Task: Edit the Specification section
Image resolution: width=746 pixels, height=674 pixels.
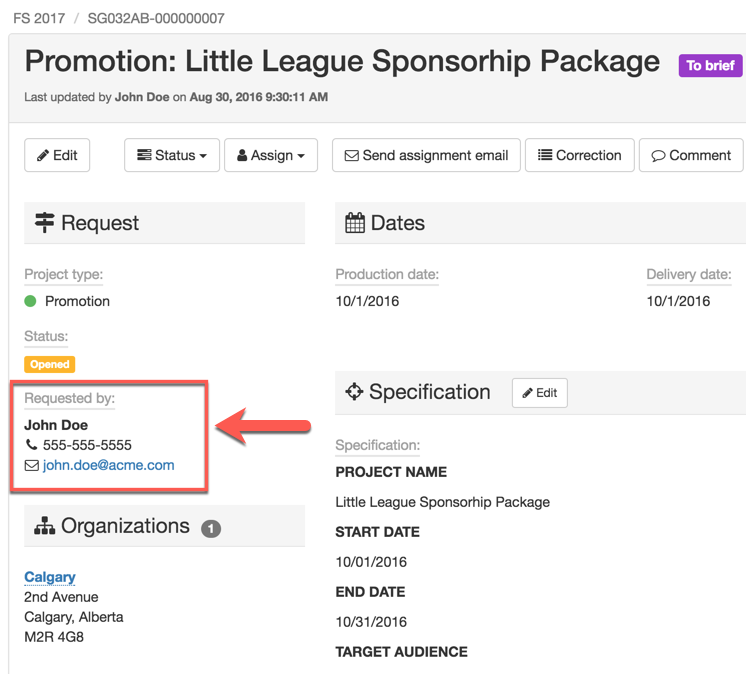Action: (540, 393)
